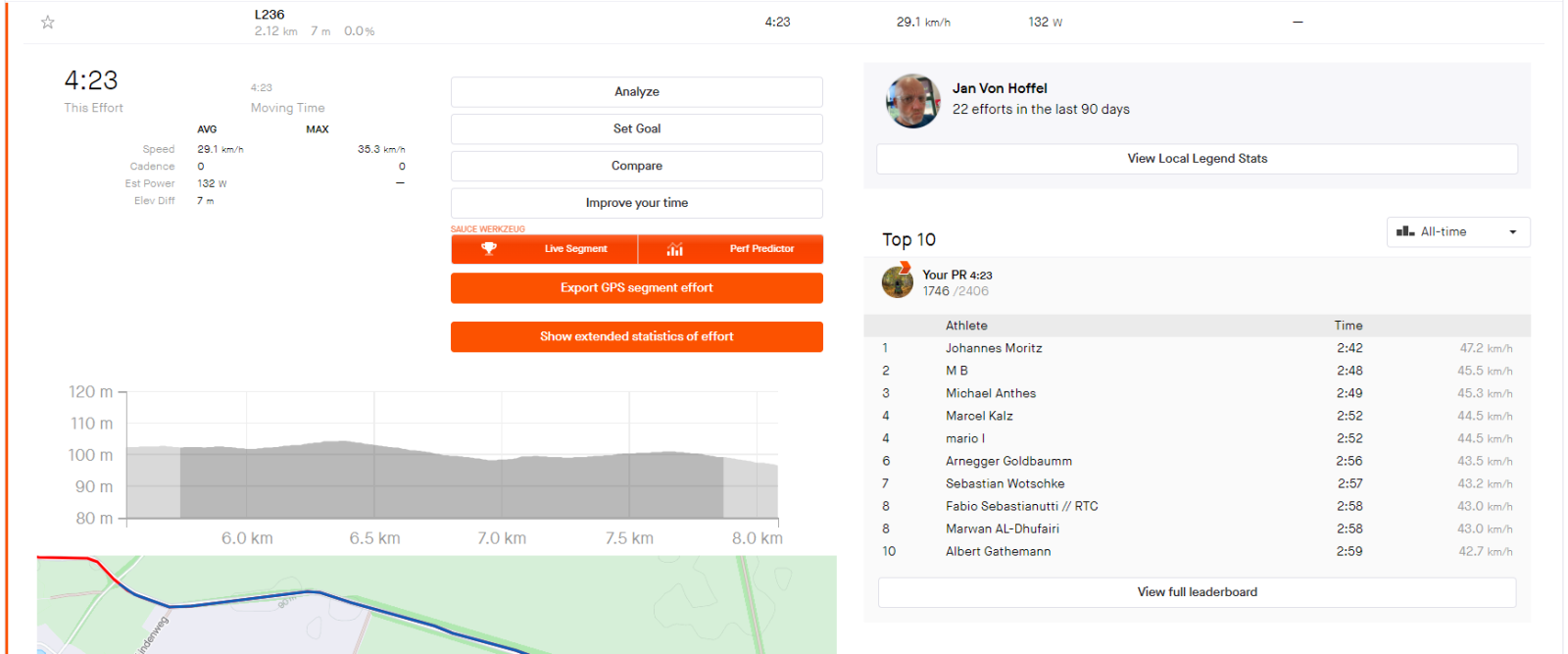The image size is (1568, 654).
Task: Click your PR avatar picture
Action: 898,281
